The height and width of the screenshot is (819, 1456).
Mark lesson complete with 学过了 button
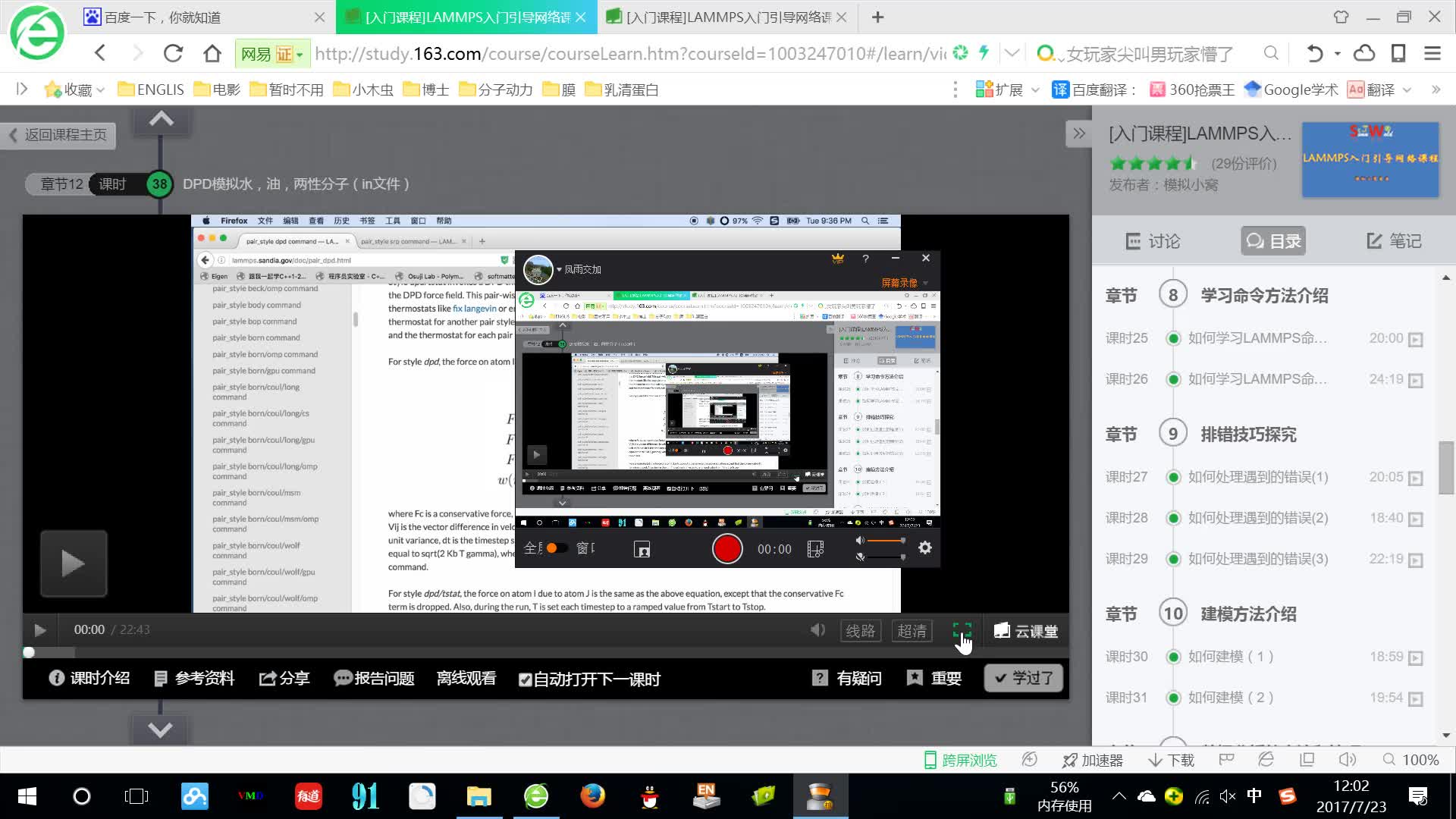point(1023,678)
